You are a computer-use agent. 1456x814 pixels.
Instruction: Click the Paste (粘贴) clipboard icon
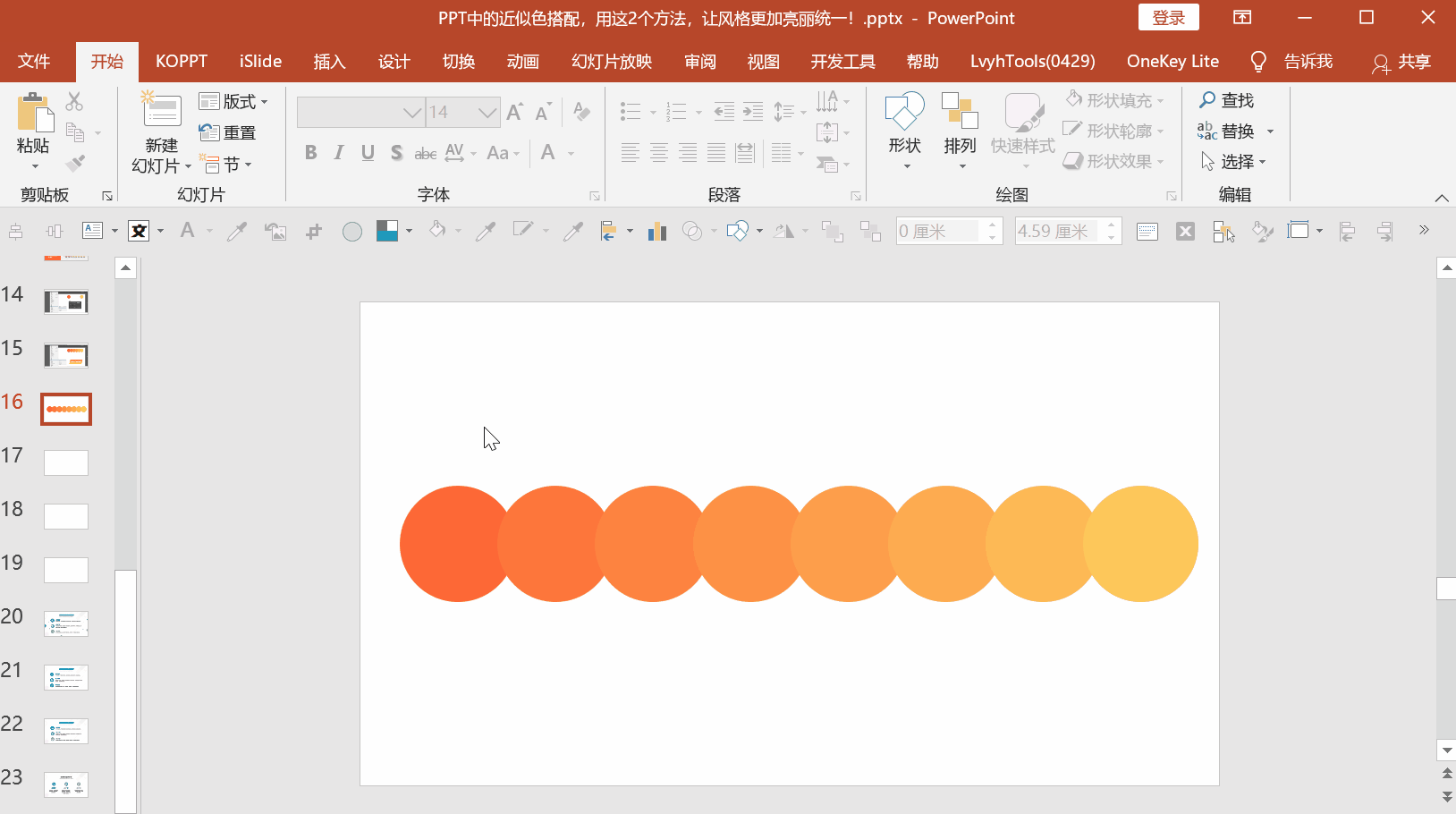(34, 114)
